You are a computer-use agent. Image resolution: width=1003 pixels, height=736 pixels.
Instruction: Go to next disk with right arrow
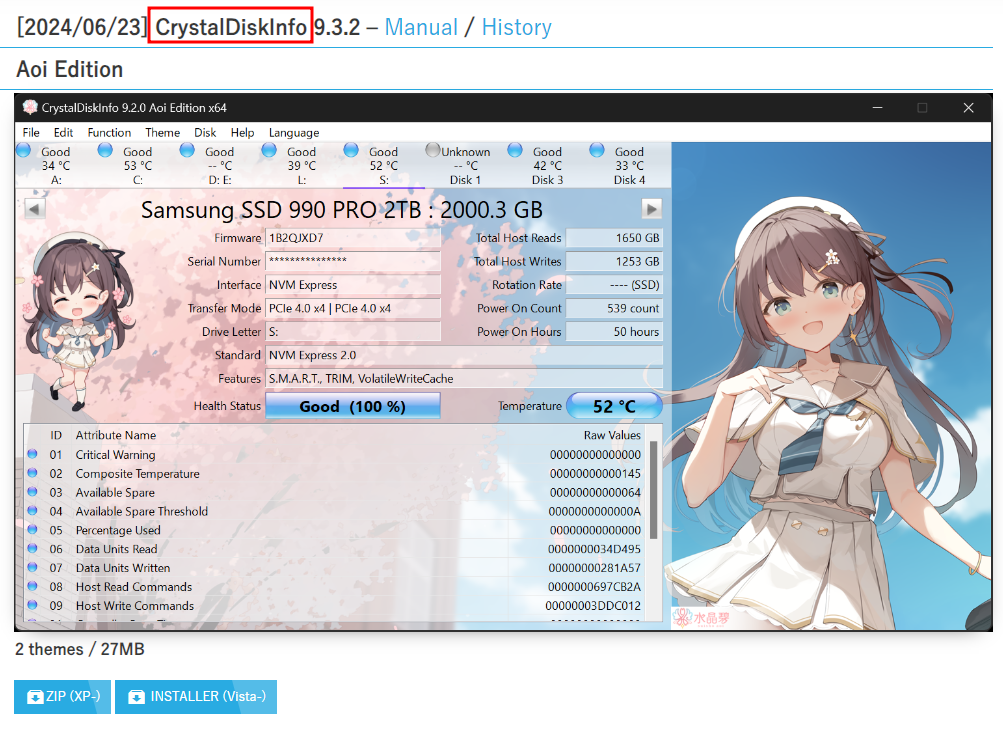point(651,208)
